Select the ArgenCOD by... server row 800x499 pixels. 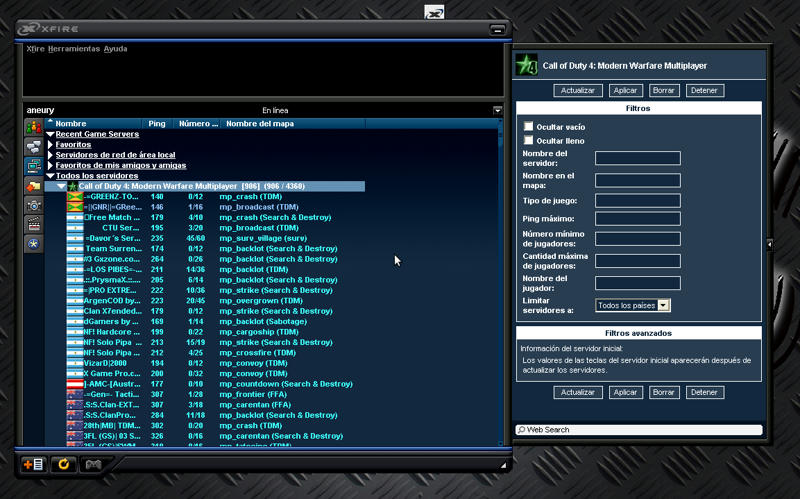pos(216,301)
